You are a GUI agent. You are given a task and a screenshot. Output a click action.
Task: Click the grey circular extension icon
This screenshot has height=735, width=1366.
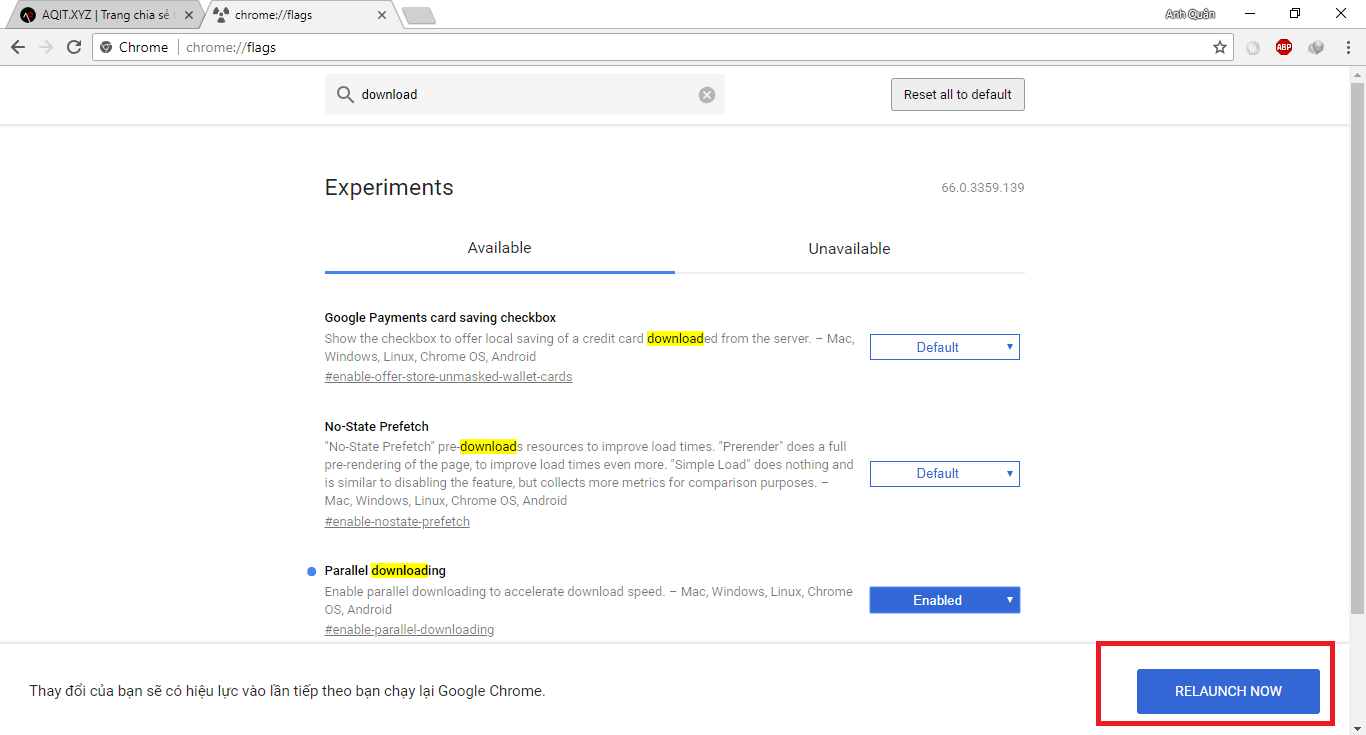[x=1253, y=47]
